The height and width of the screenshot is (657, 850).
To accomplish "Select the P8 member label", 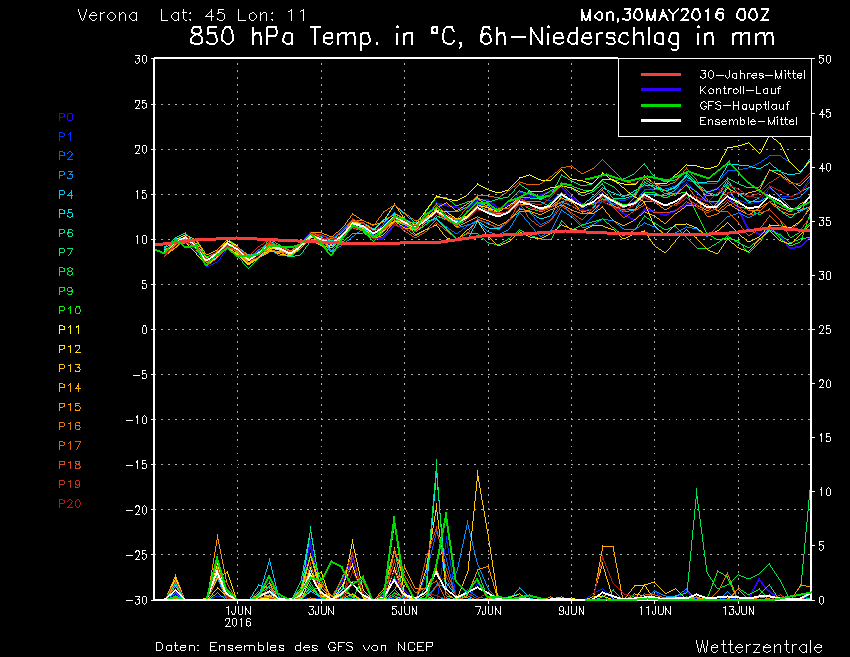I will 66,272.
